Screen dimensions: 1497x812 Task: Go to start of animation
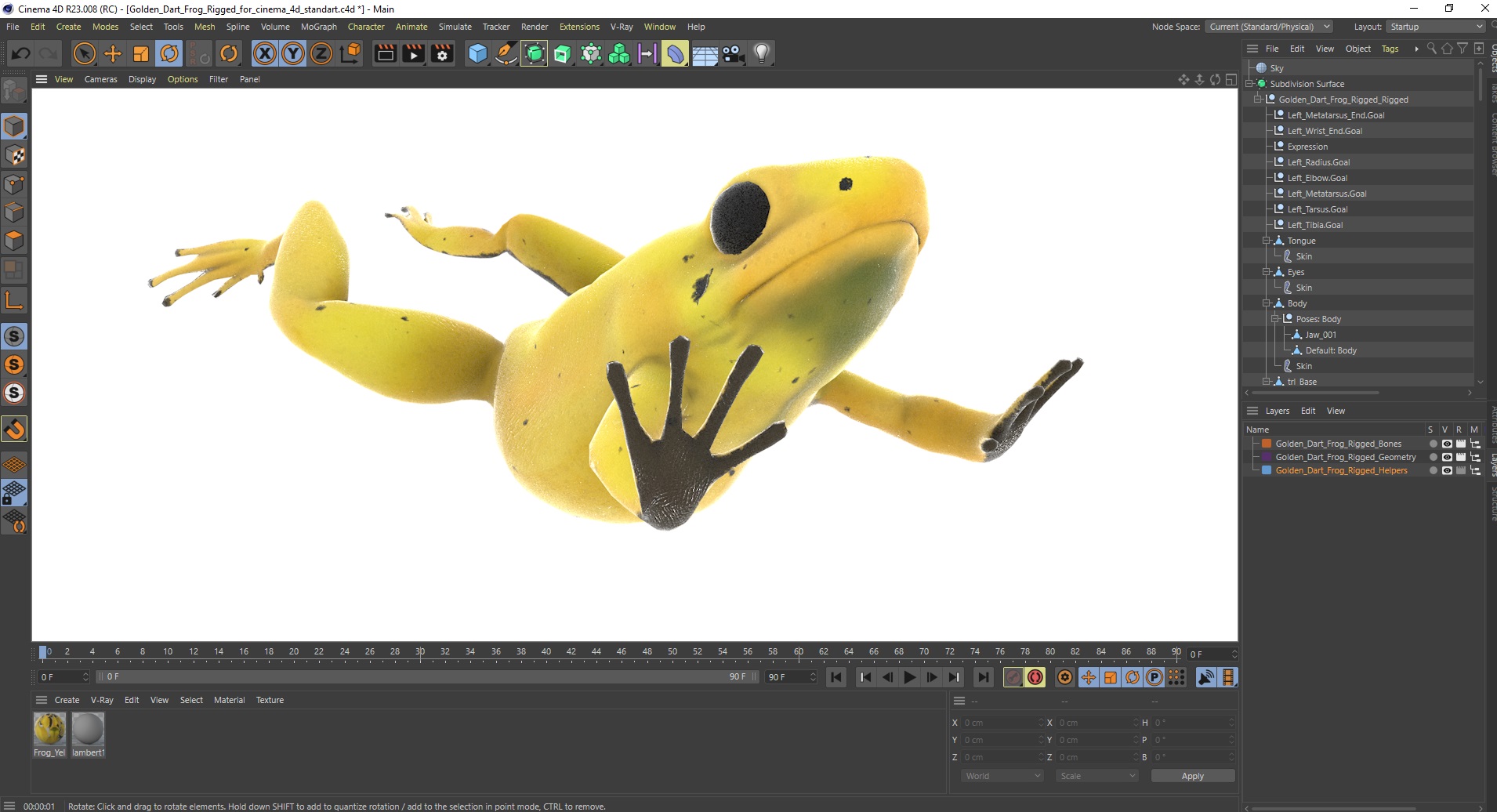point(836,677)
